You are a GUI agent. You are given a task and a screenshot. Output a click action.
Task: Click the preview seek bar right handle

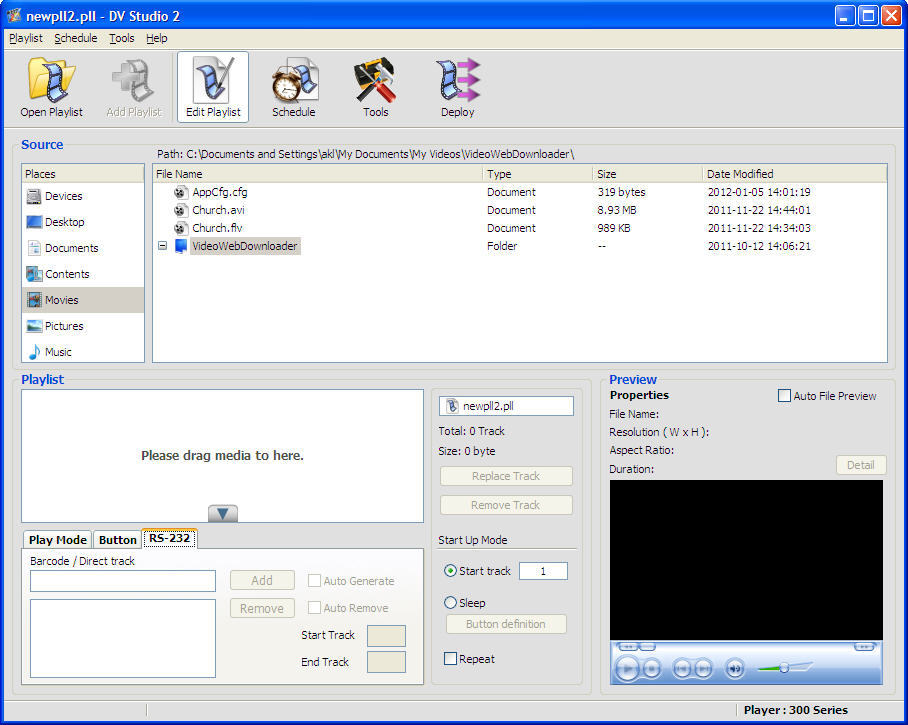coord(864,646)
